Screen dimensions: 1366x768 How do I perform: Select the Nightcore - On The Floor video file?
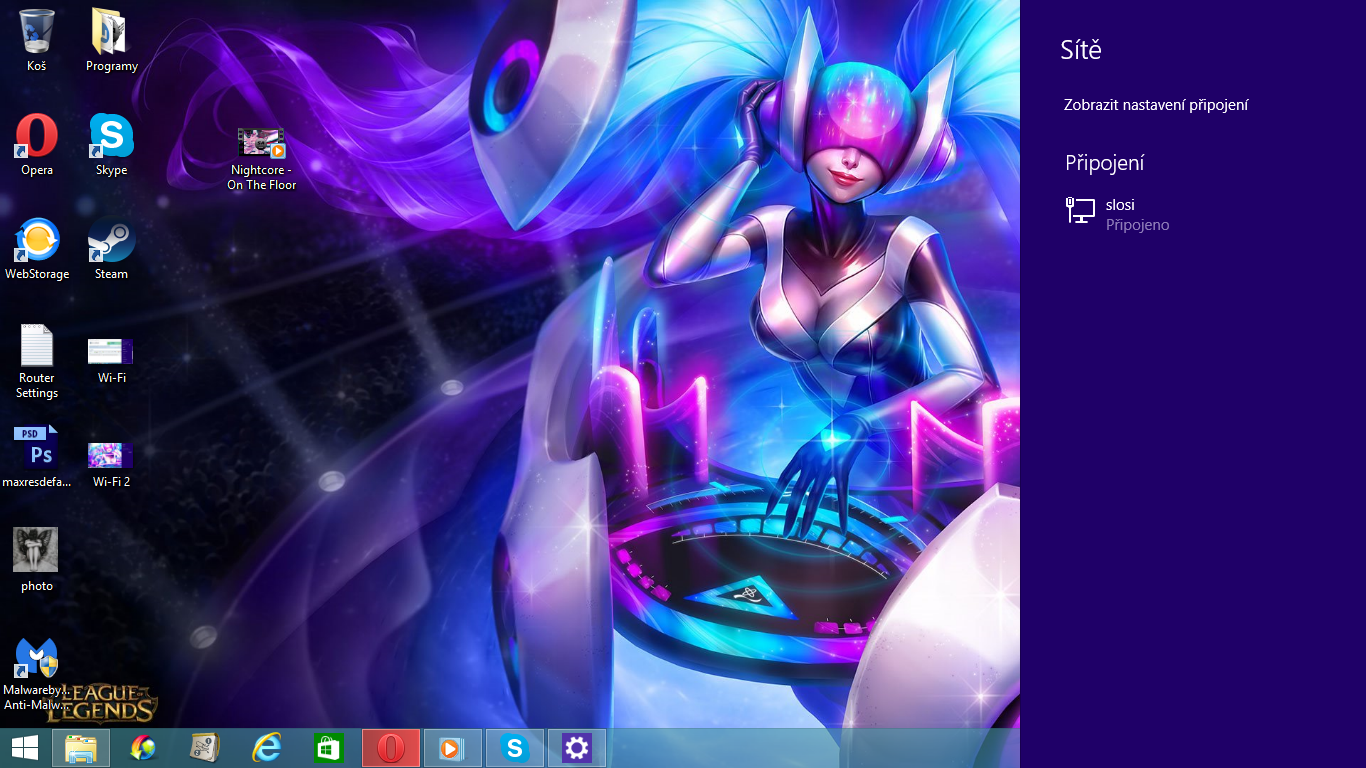[x=261, y=158]
